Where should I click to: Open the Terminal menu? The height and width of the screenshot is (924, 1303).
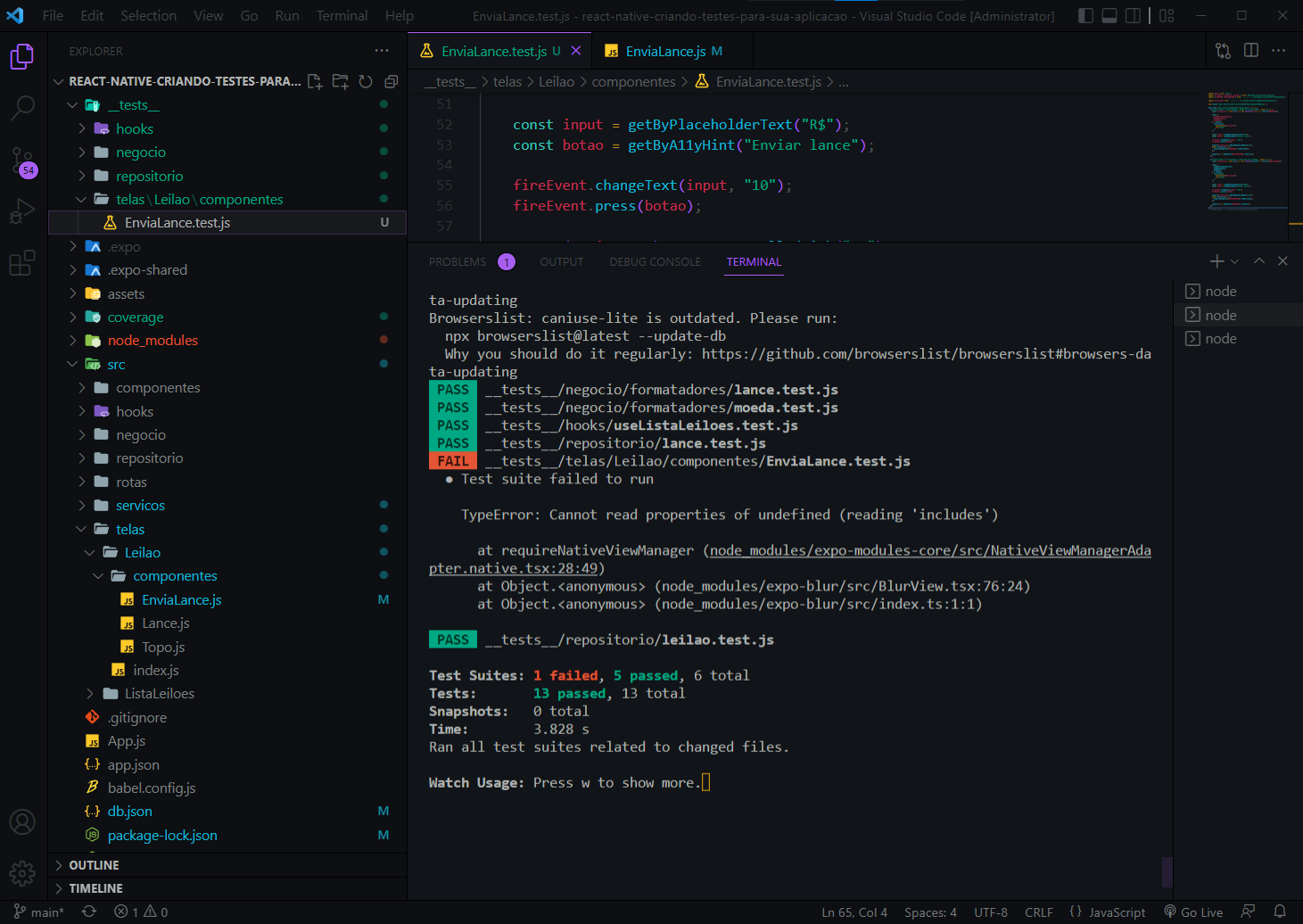pos(342,15)
